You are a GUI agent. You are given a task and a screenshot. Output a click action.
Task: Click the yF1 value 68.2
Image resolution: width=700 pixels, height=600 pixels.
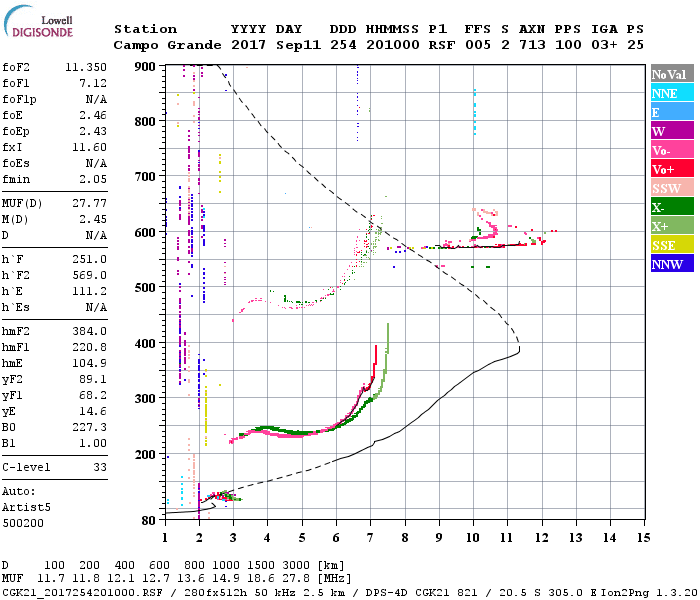pyautogui.click(x=93, y=396)
